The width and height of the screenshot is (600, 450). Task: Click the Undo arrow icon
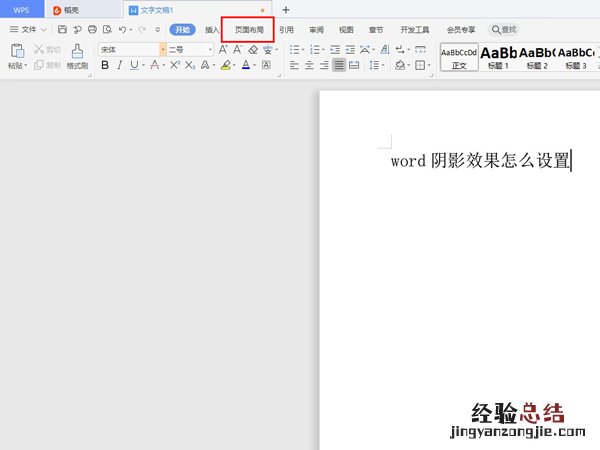tap(121, 30)
